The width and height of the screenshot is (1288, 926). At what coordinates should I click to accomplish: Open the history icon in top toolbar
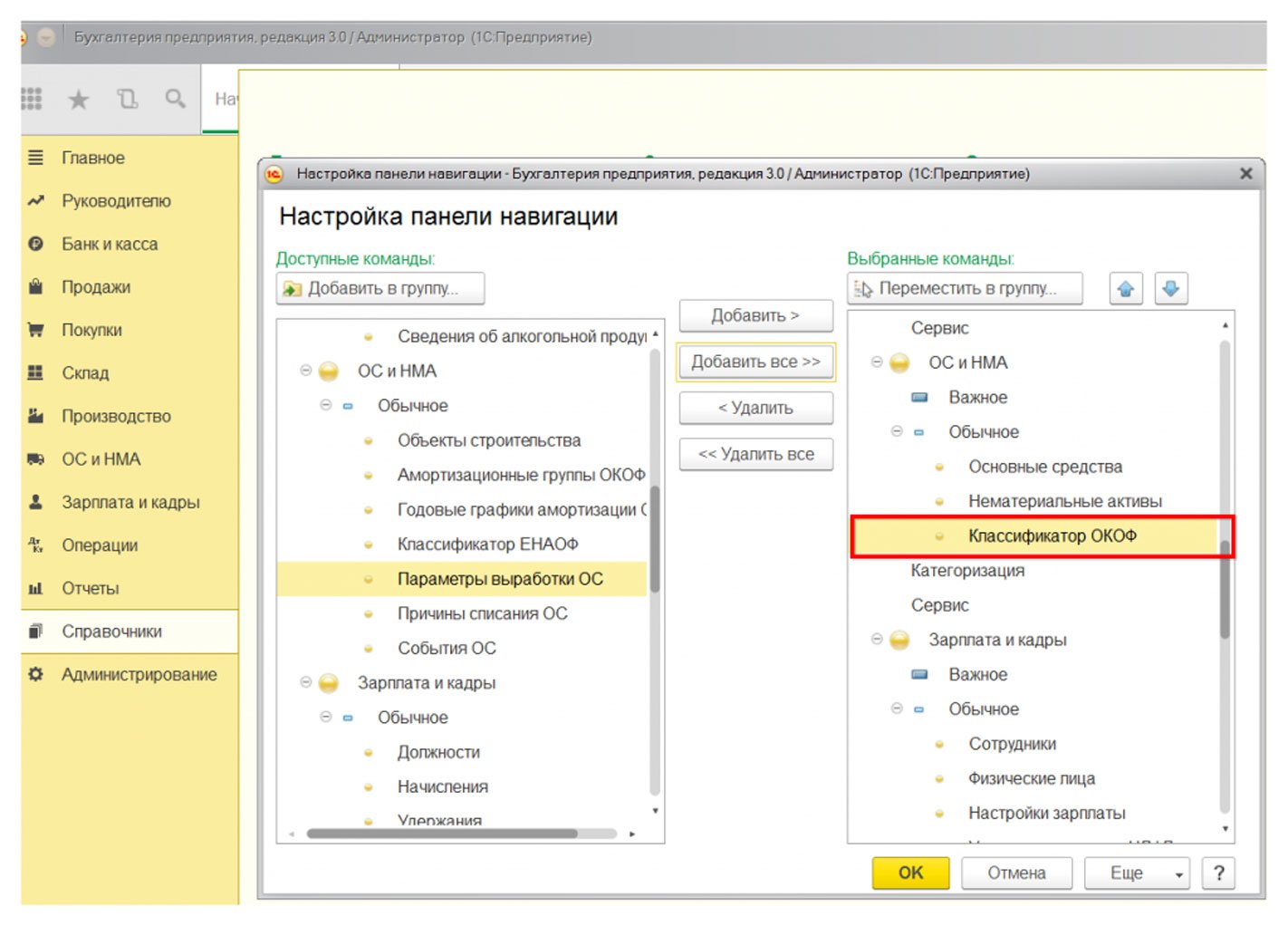click(128, 99)
